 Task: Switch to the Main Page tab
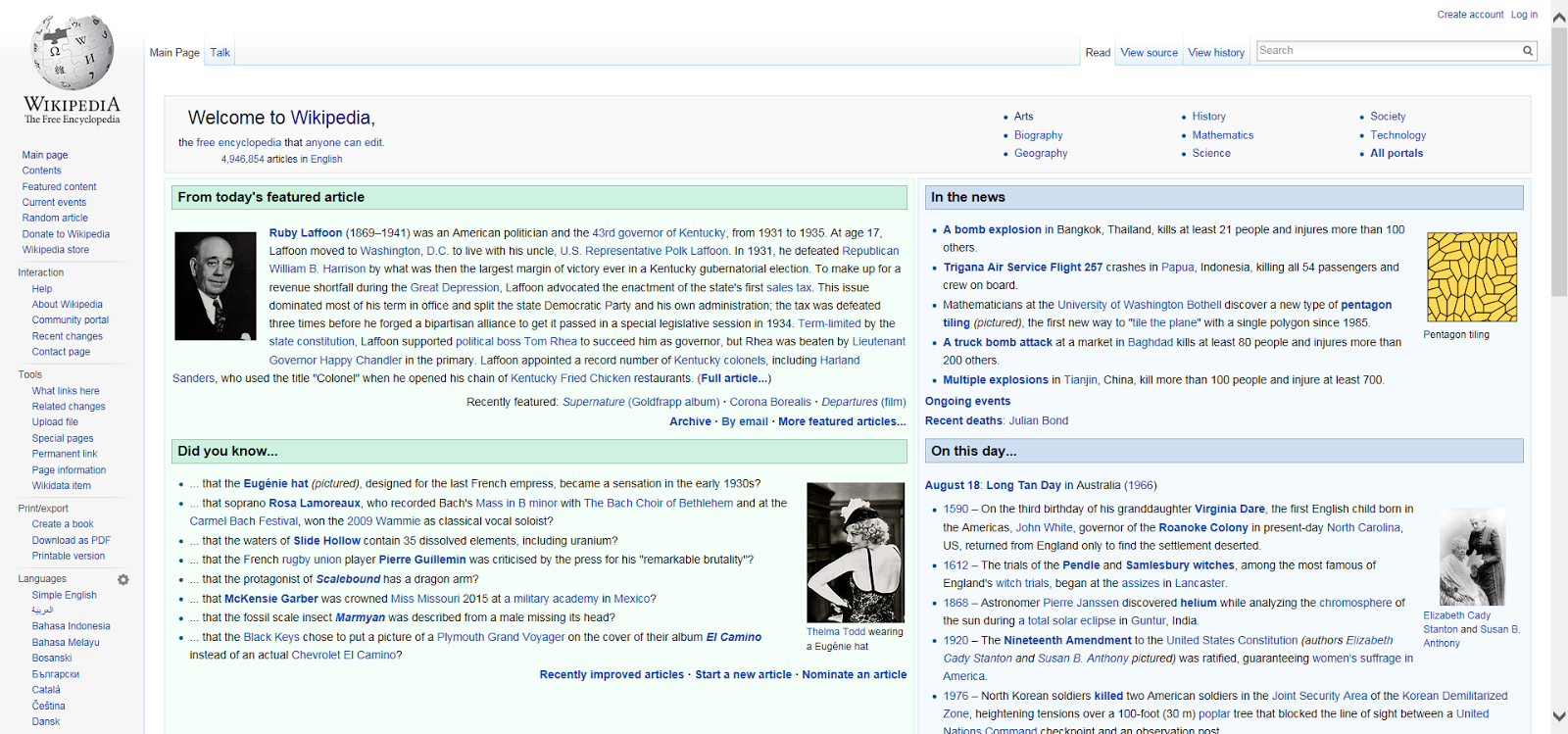(174, 53)
